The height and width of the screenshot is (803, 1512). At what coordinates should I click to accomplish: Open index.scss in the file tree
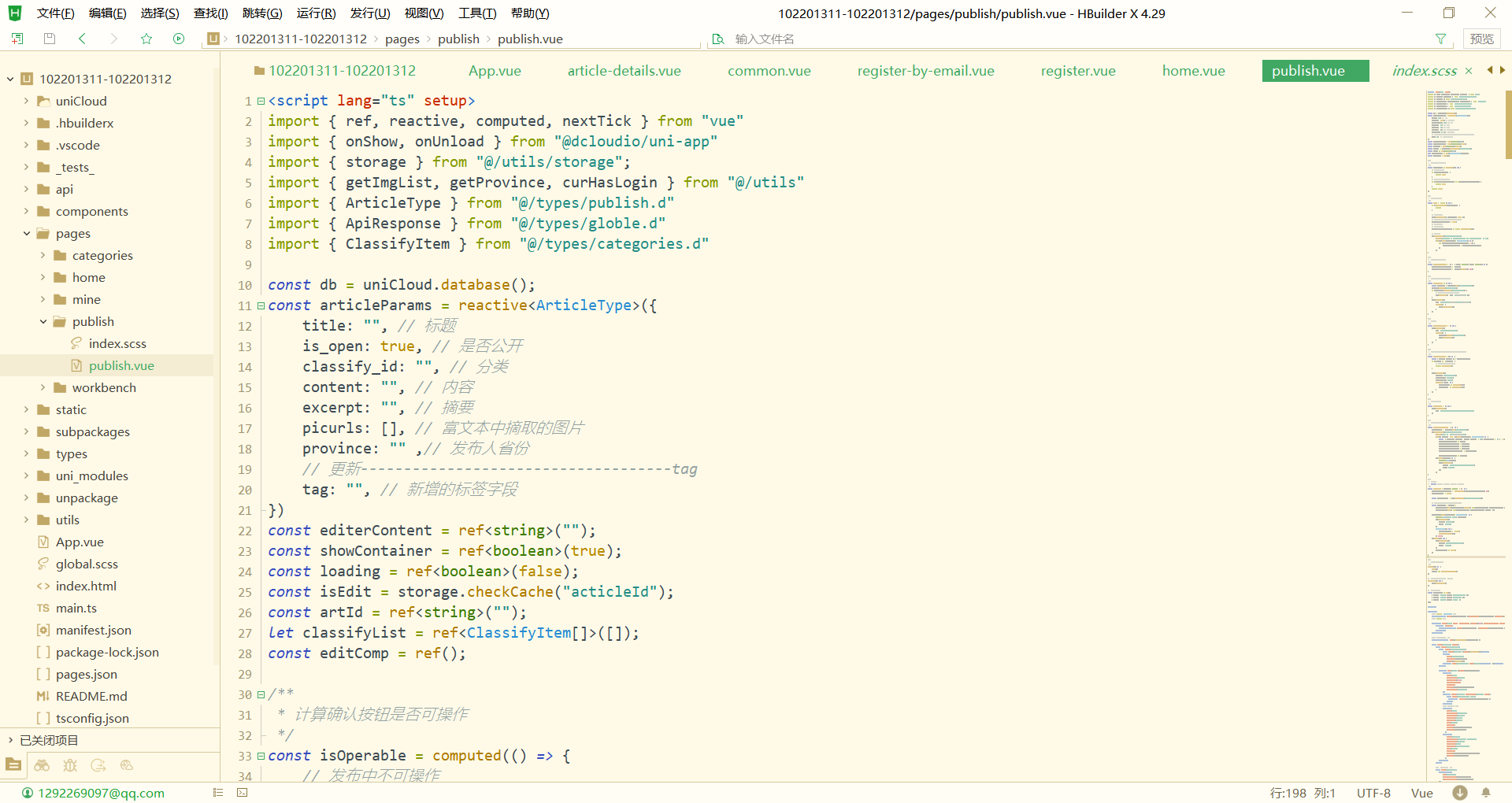(117, 343)
